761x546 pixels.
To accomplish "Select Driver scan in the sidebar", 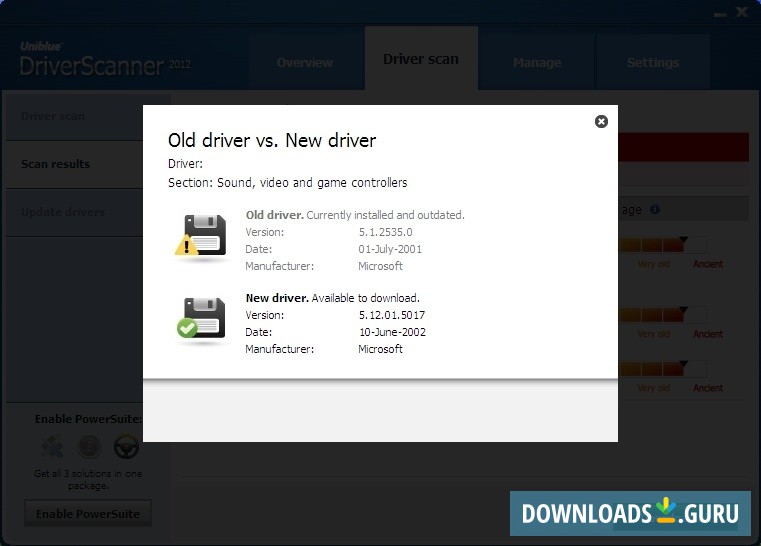I will pyautogui.click(x=74, y=116).
